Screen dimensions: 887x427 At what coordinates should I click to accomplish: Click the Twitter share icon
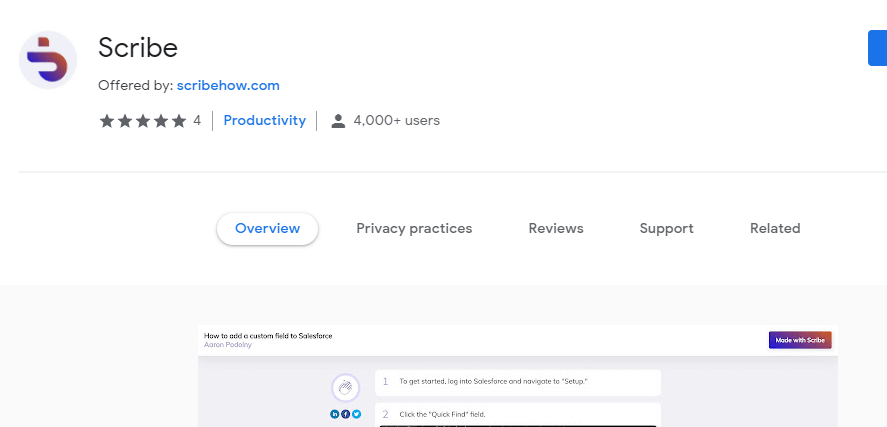click(356, 414)
